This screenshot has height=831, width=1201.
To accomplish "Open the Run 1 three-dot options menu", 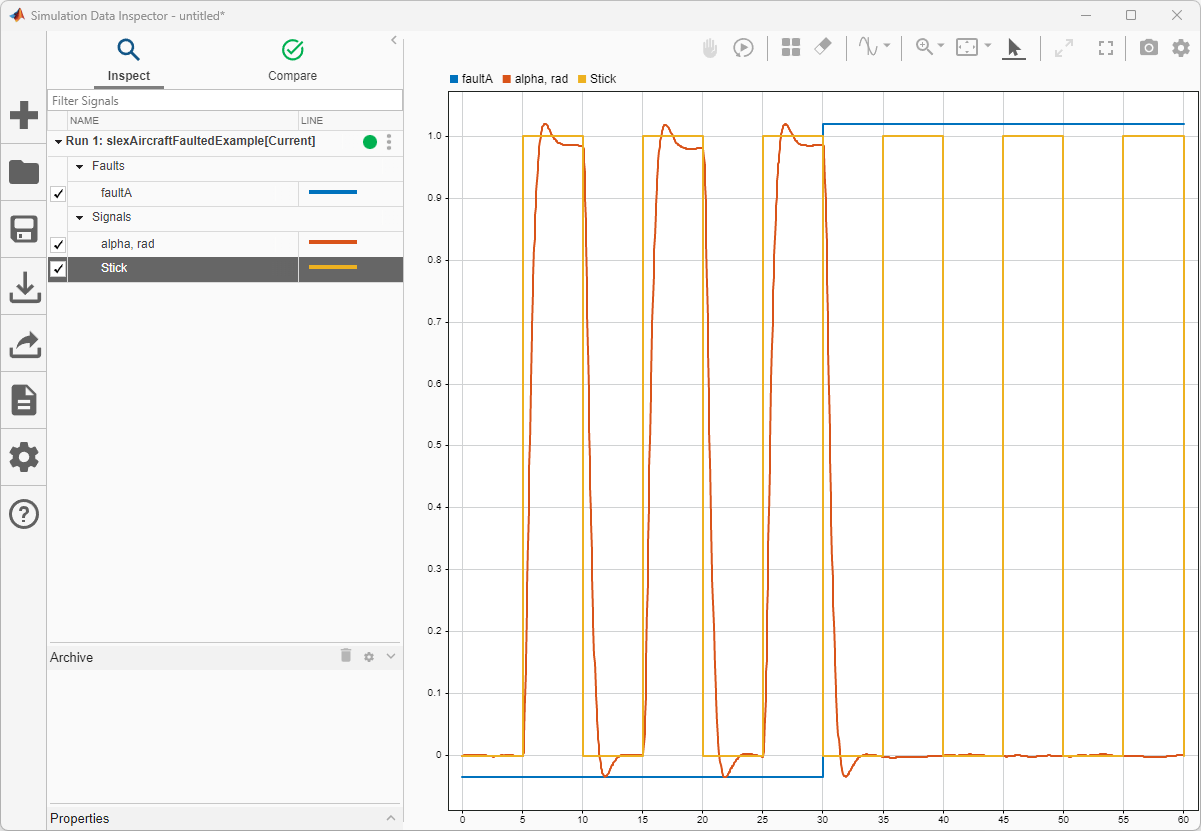I will (x=389, y=142).
